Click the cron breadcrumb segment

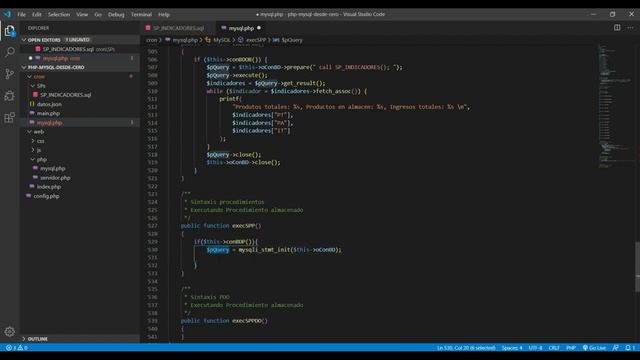[x=151, y=40]
